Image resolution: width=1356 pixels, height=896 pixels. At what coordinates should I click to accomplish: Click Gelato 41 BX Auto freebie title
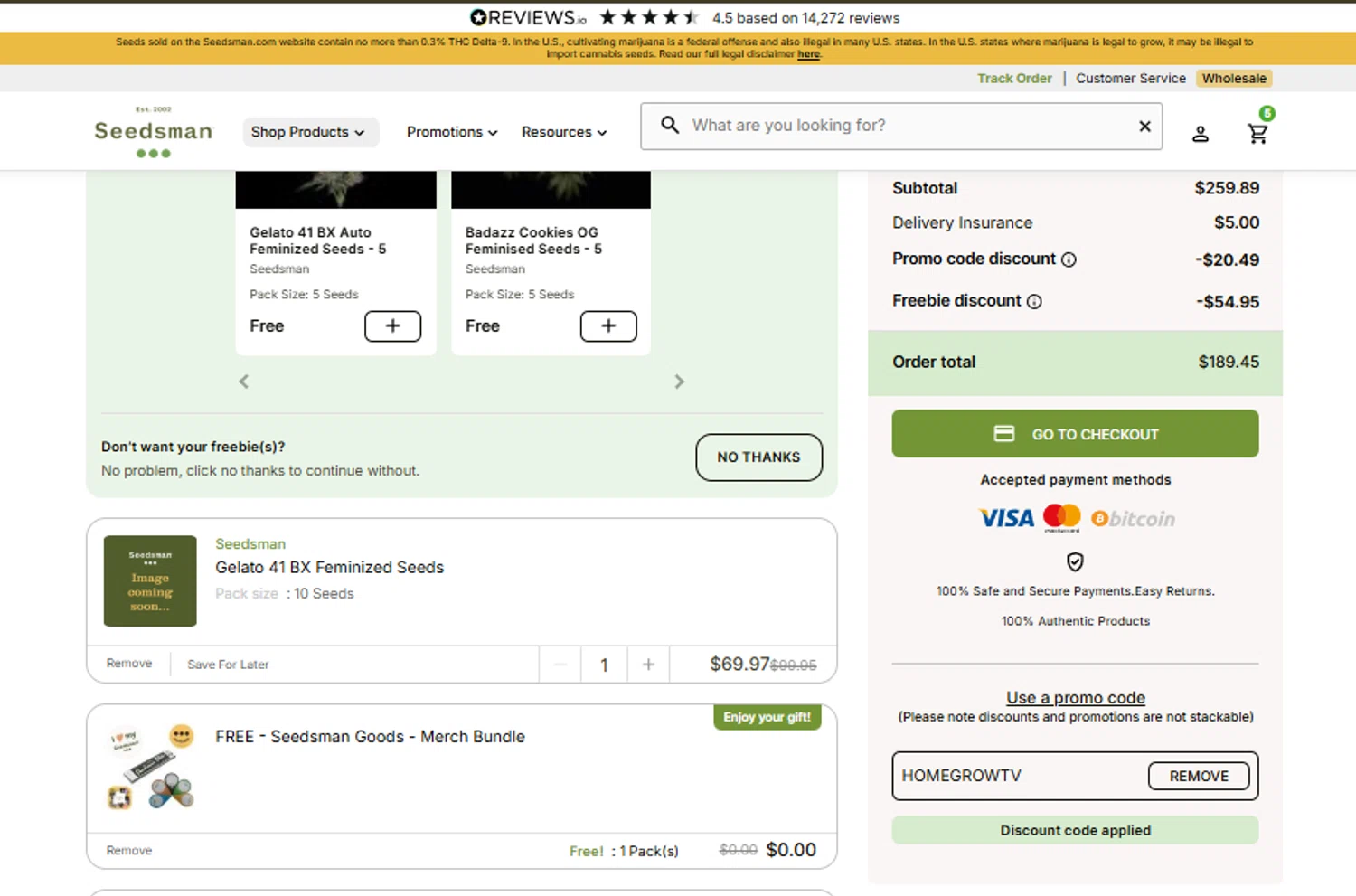point(318,241)
